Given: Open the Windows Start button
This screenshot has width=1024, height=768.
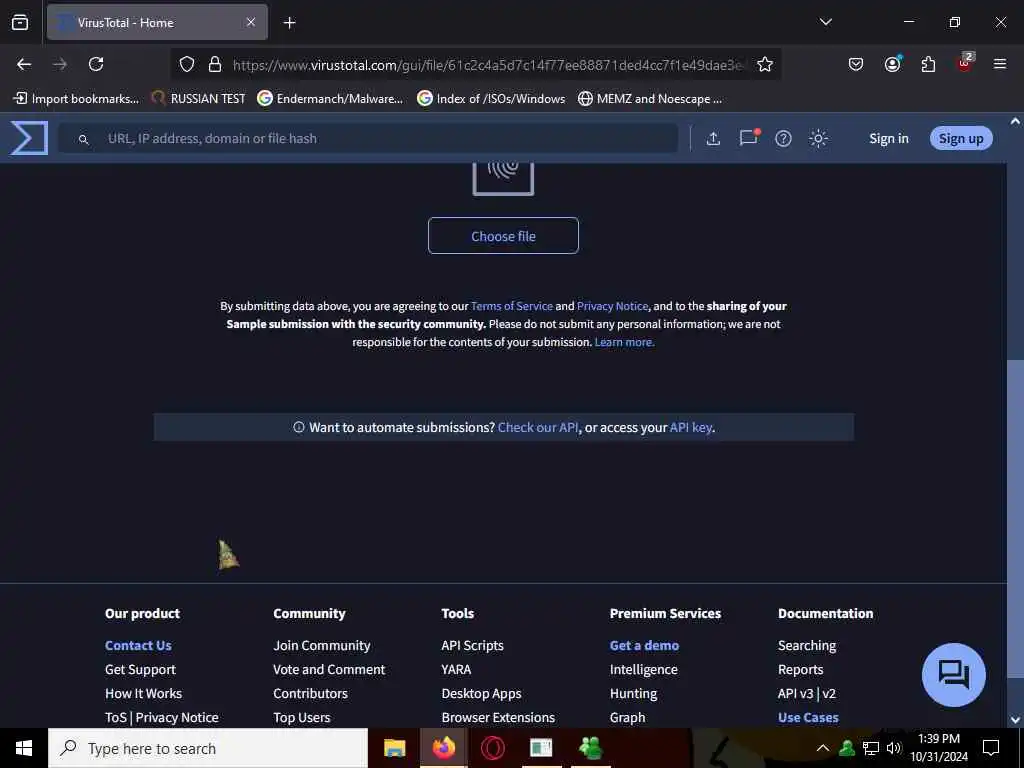Looking at the screenshot, I should 24,748.
